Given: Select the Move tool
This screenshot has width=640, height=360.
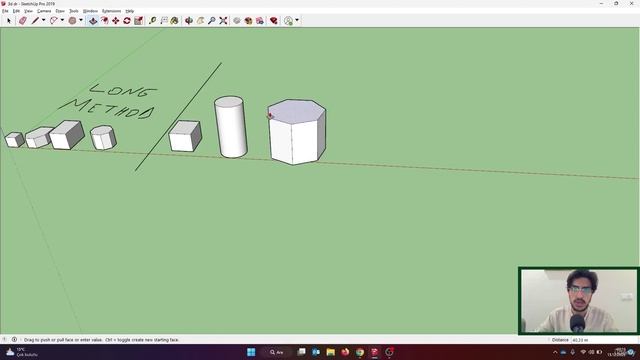Looking at the screenshot, I should point(116,20).
